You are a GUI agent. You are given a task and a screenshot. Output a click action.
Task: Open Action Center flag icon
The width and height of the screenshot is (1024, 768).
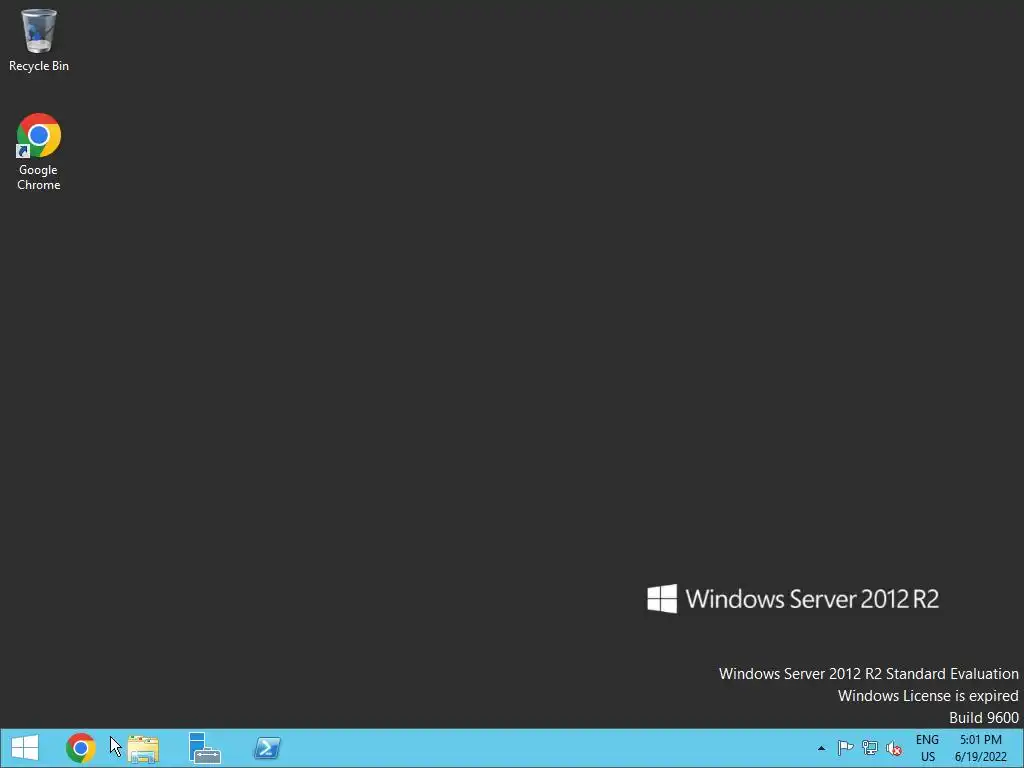[x=845, y=748]
